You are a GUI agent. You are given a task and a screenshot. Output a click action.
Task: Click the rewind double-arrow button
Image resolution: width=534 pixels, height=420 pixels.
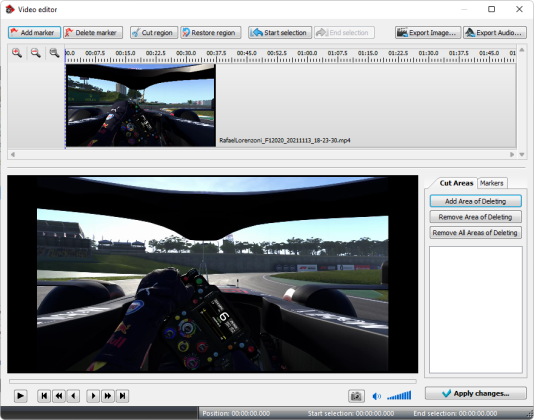coord(59,396)
